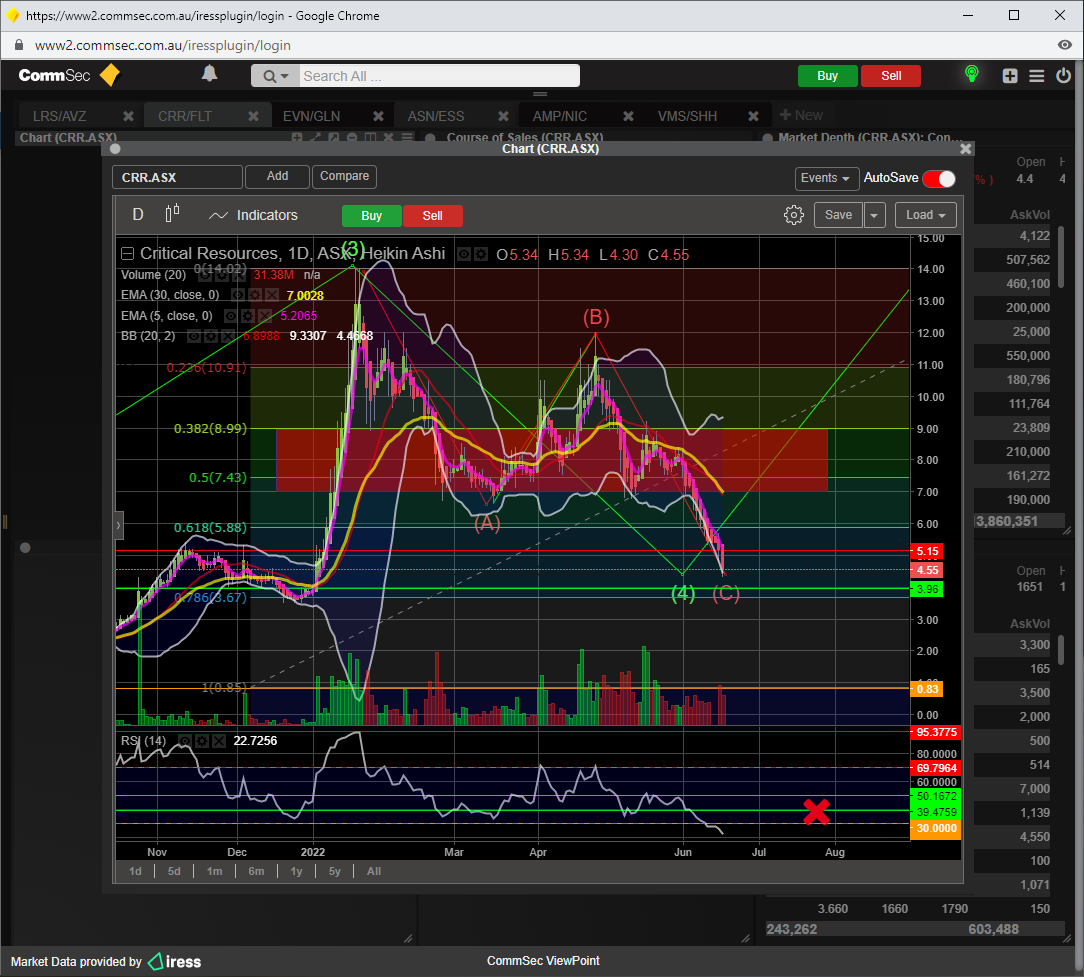
Task: Click the add-widget plus icon in header
Action: pos(1010,76)
